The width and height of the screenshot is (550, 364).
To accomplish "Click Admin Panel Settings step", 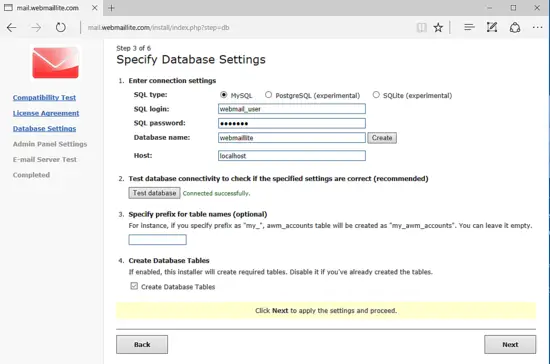I will coord(50,144).
